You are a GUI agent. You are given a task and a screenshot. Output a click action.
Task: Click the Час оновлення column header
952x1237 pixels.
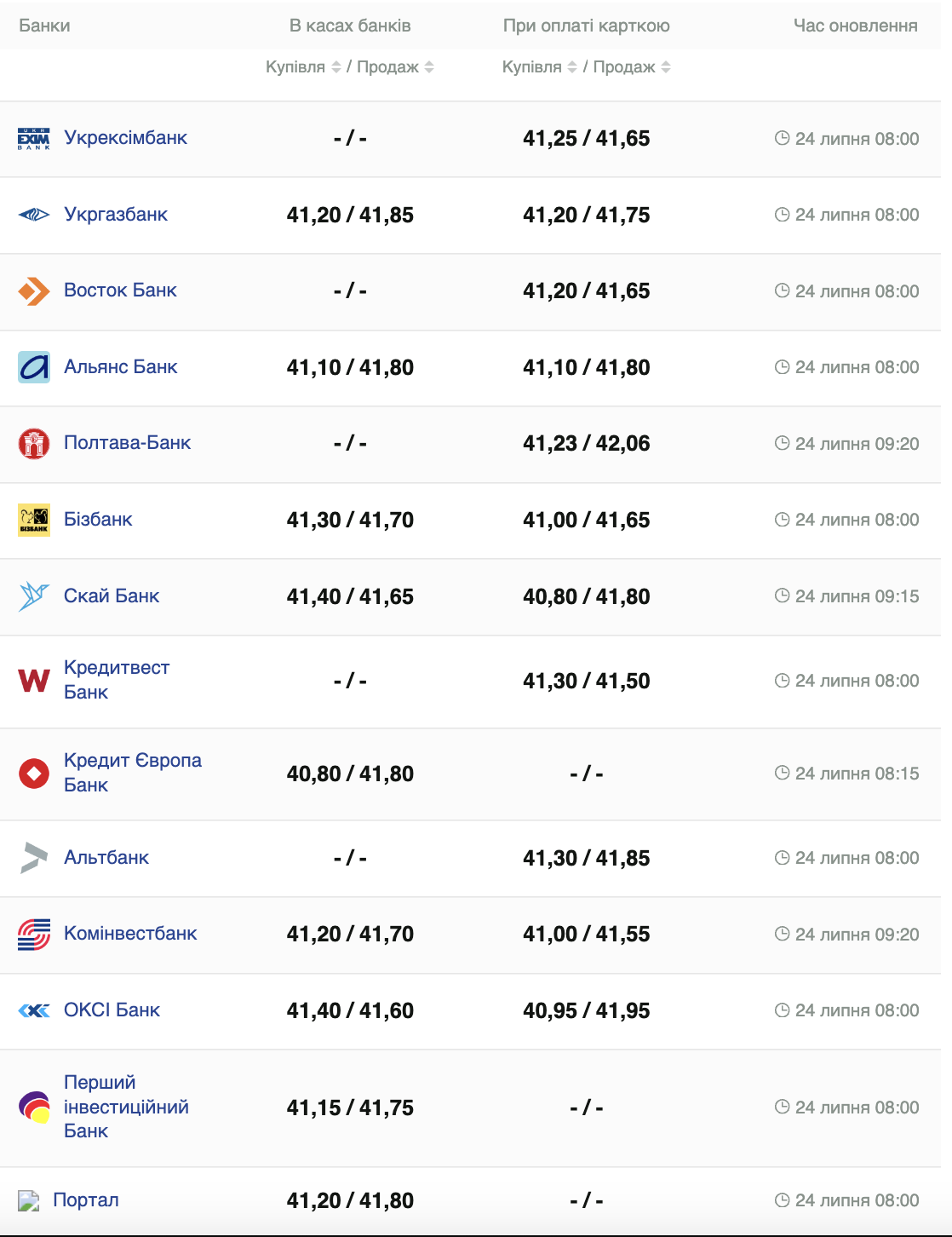[x=855, y=26]
